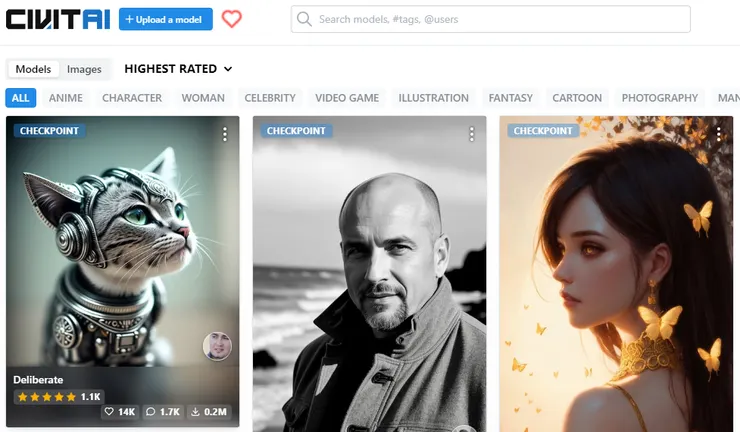Viewport: 740px width, 432px height.
Task: Select the PHOTOGRAPHY category filter
Action: coord(660,98)
